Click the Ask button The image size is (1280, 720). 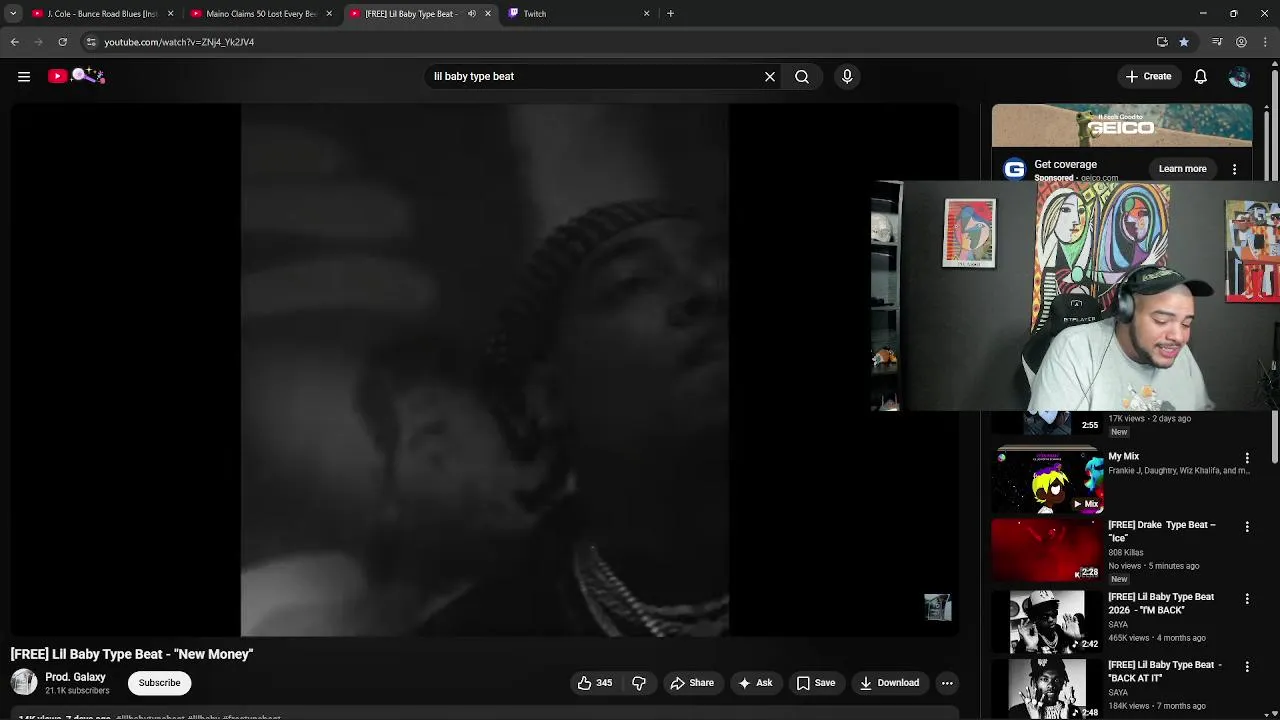click(755, 683)
